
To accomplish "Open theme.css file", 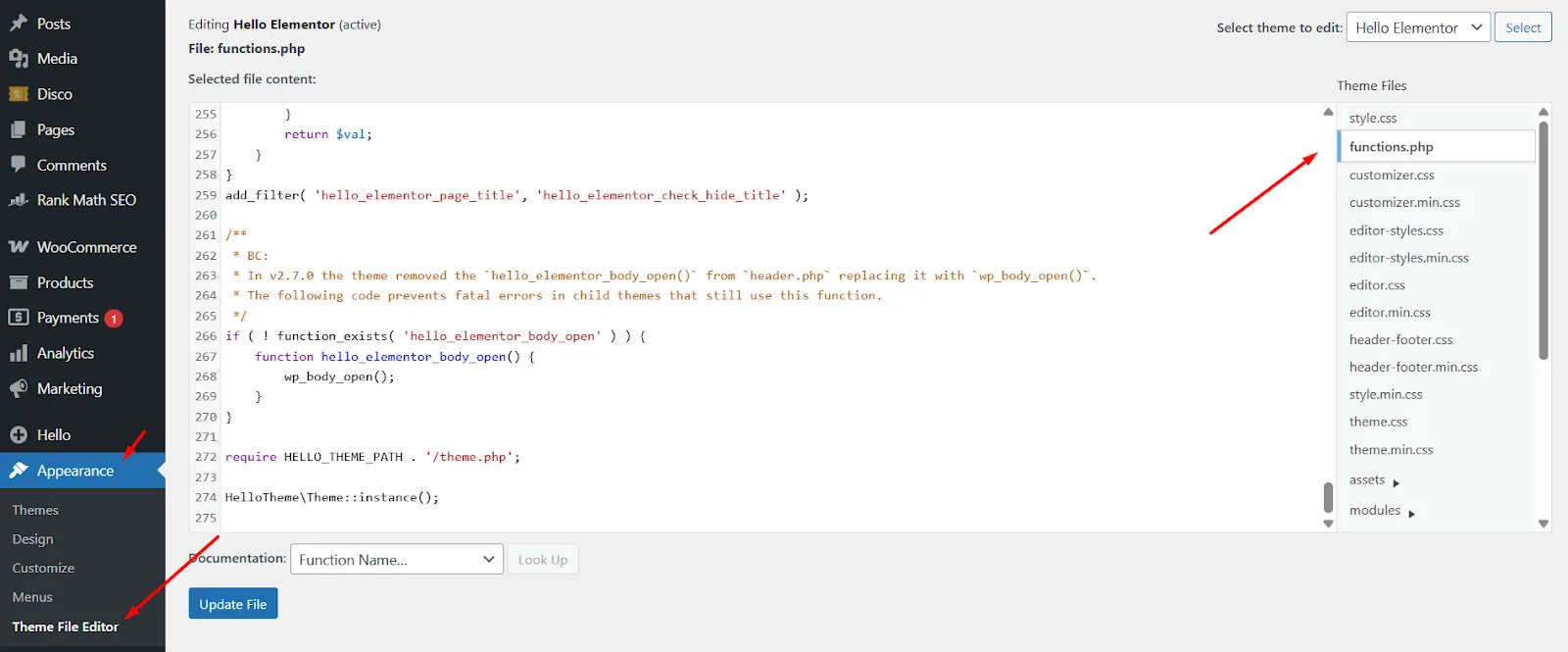I will (1378, 423).
